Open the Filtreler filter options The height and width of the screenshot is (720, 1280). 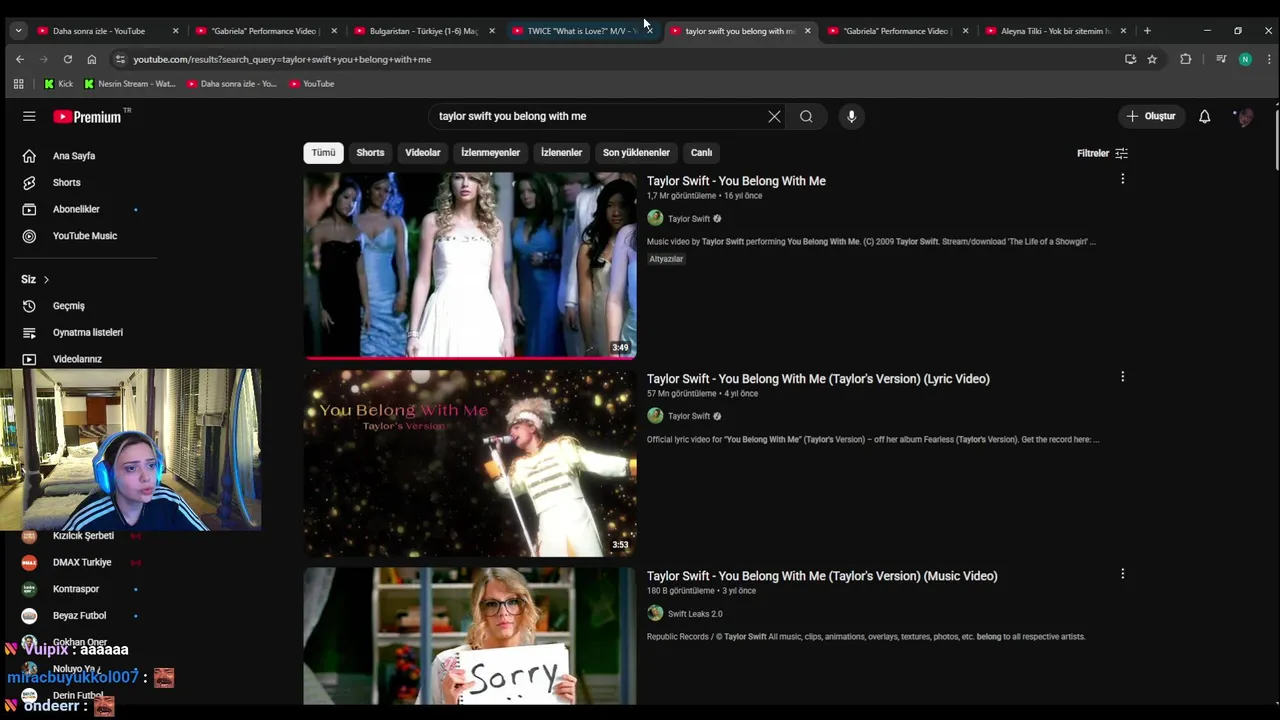[1102, 153]
